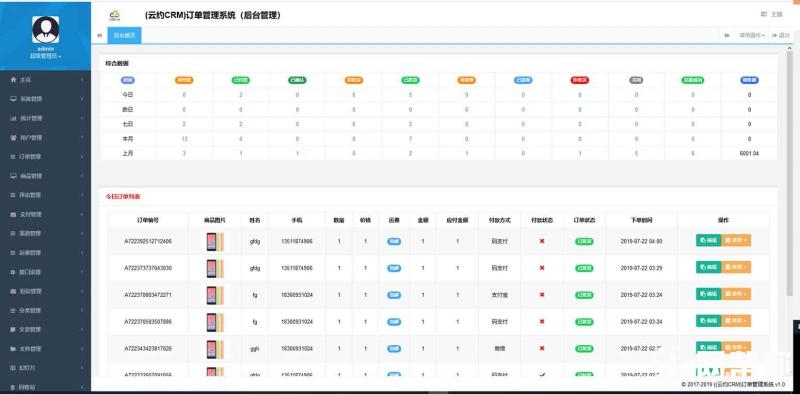Click red X payment status for order A722373737043030

(x=542, y=268)
